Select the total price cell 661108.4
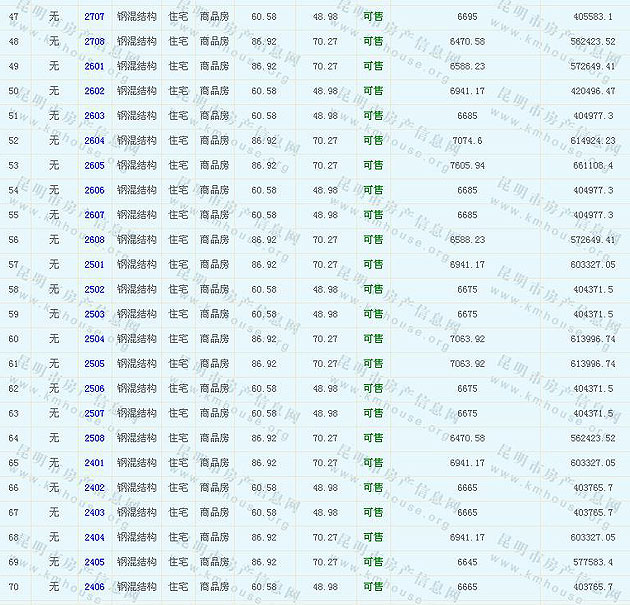 coord(594,166)
